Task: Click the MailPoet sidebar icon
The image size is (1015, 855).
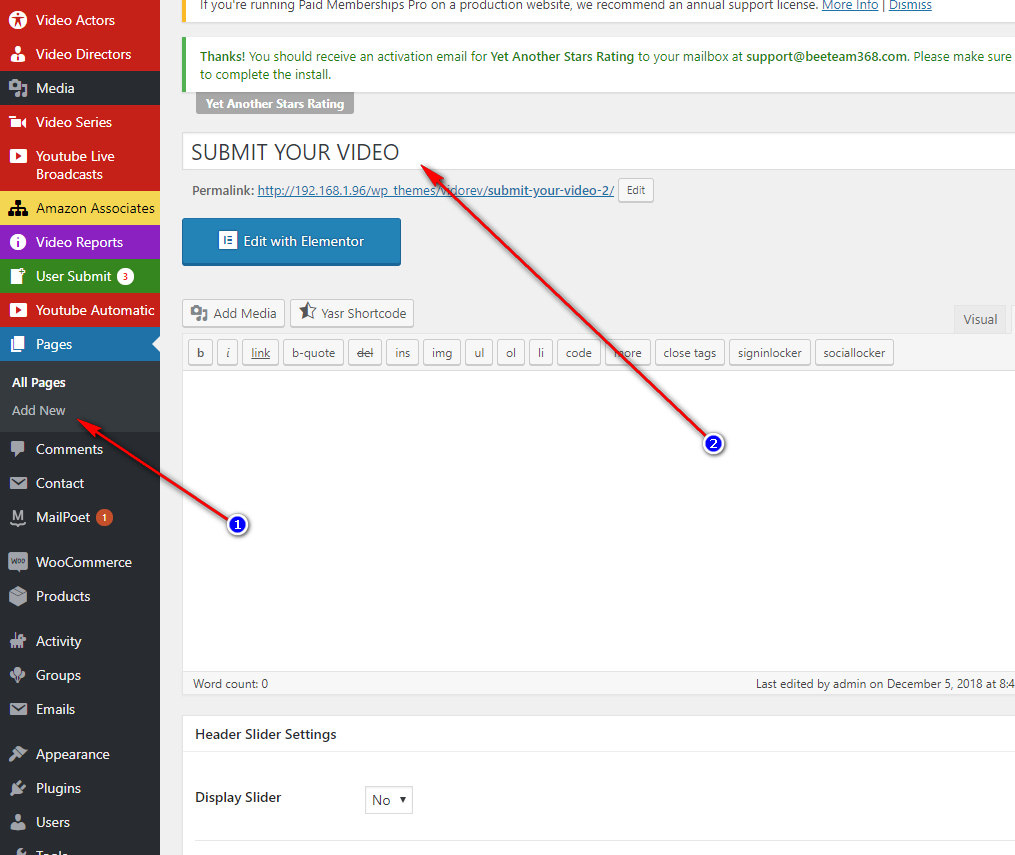Action: 18,517
